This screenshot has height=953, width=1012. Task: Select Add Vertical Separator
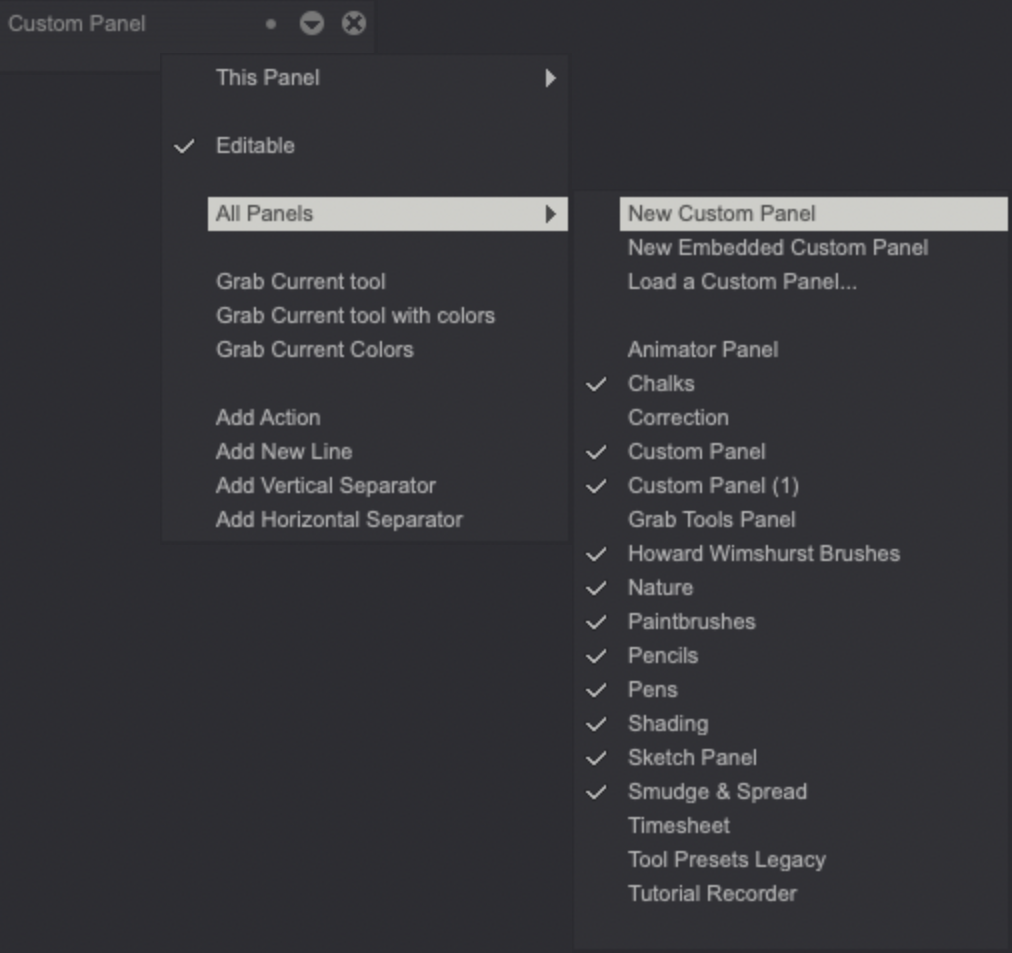pos(325,485)
